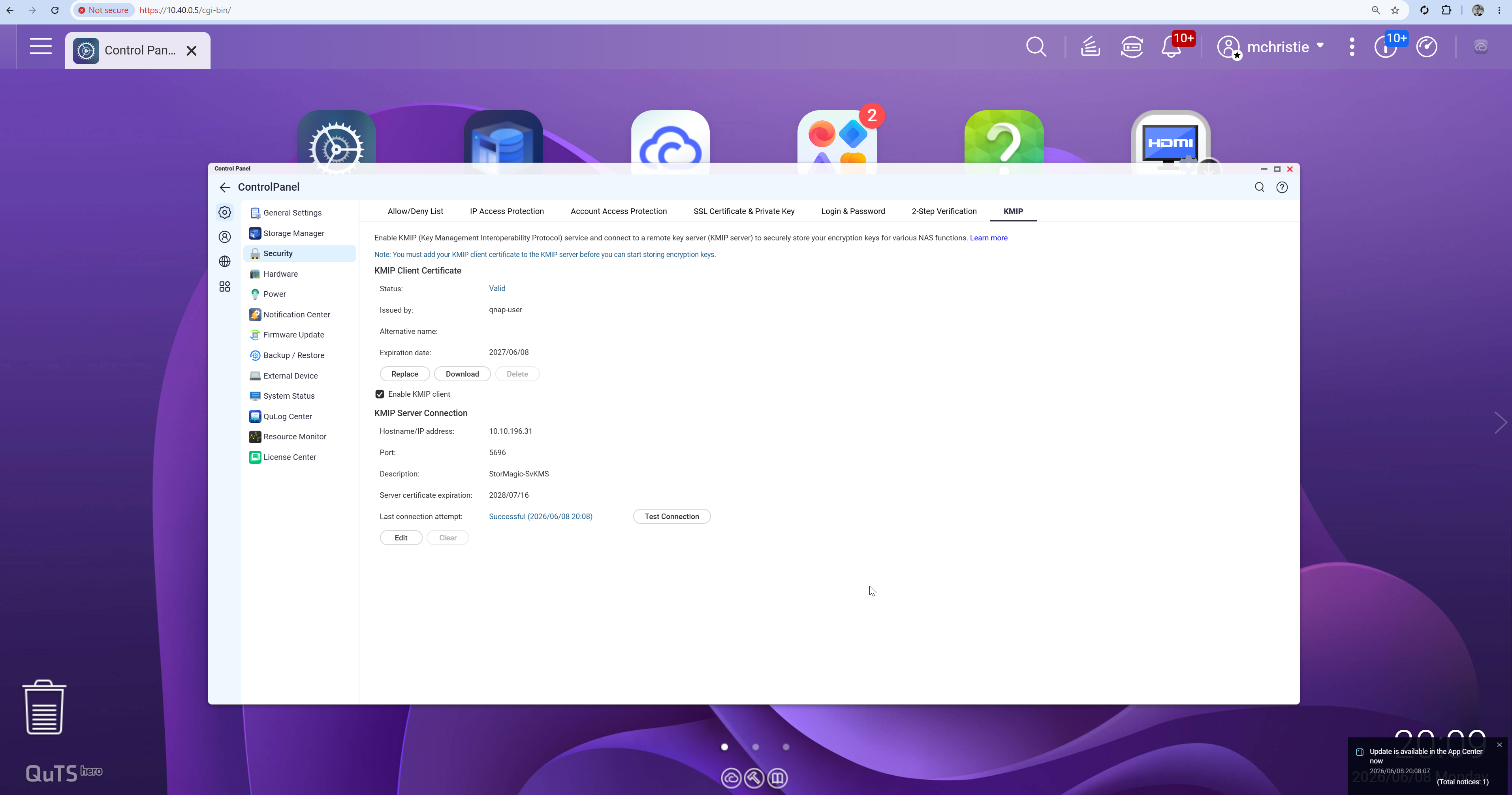Click the Control Panel back arrow
This screenshot has height=795, width=1512.
(x=225, y=187)
